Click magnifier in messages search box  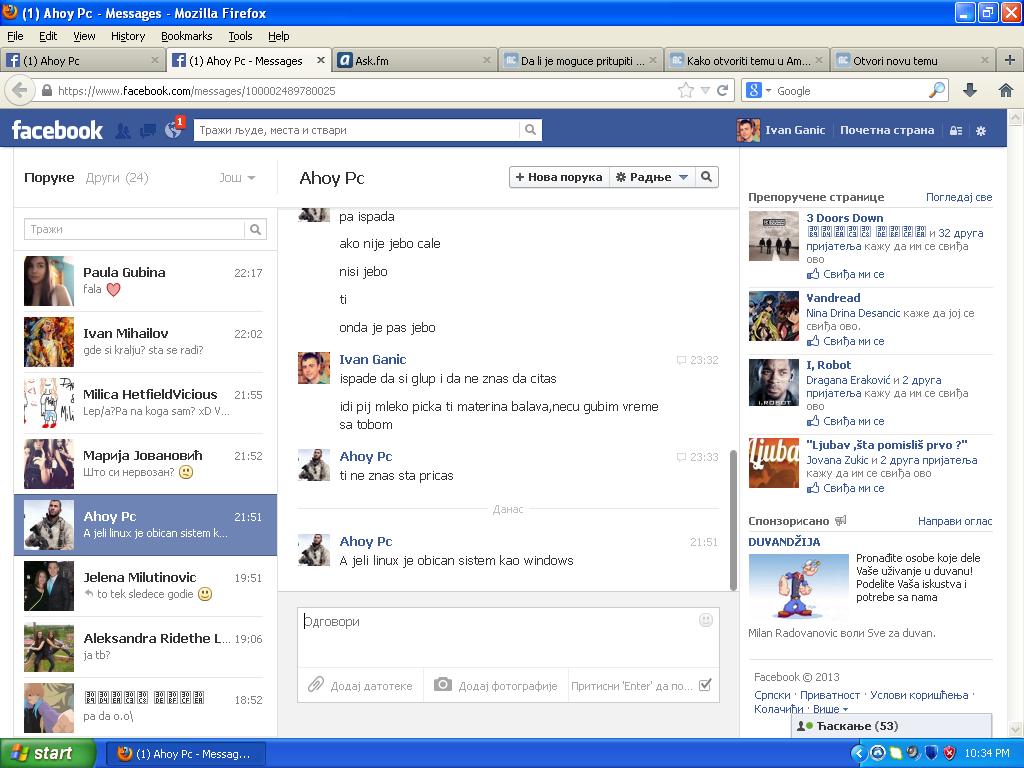coord(255,229)
